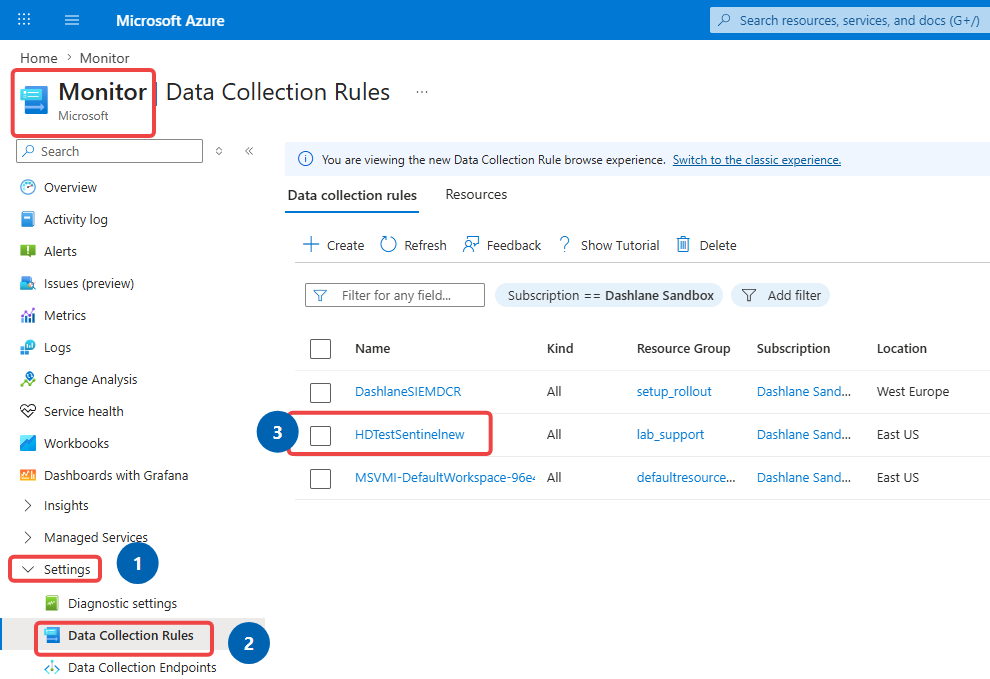Click the Monitor breadcrumb link
Viewport: 990px width, 679px height.
coord(104,58)
